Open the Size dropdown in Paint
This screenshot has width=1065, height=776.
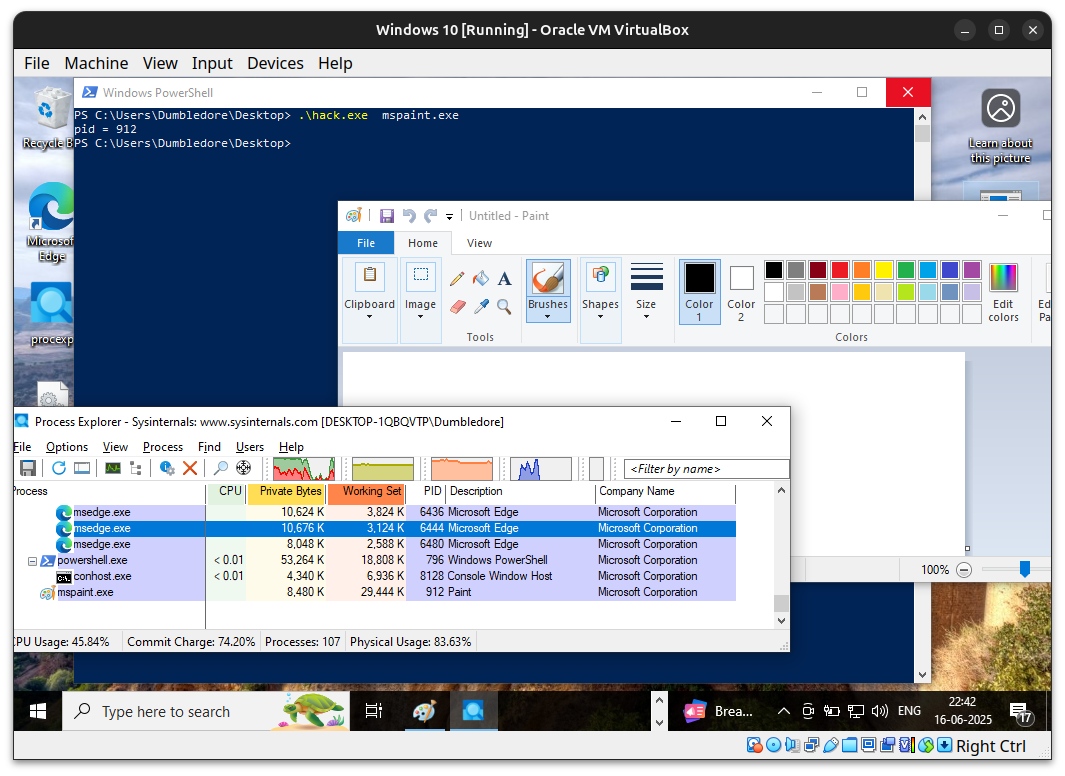(x=646, y=293)
